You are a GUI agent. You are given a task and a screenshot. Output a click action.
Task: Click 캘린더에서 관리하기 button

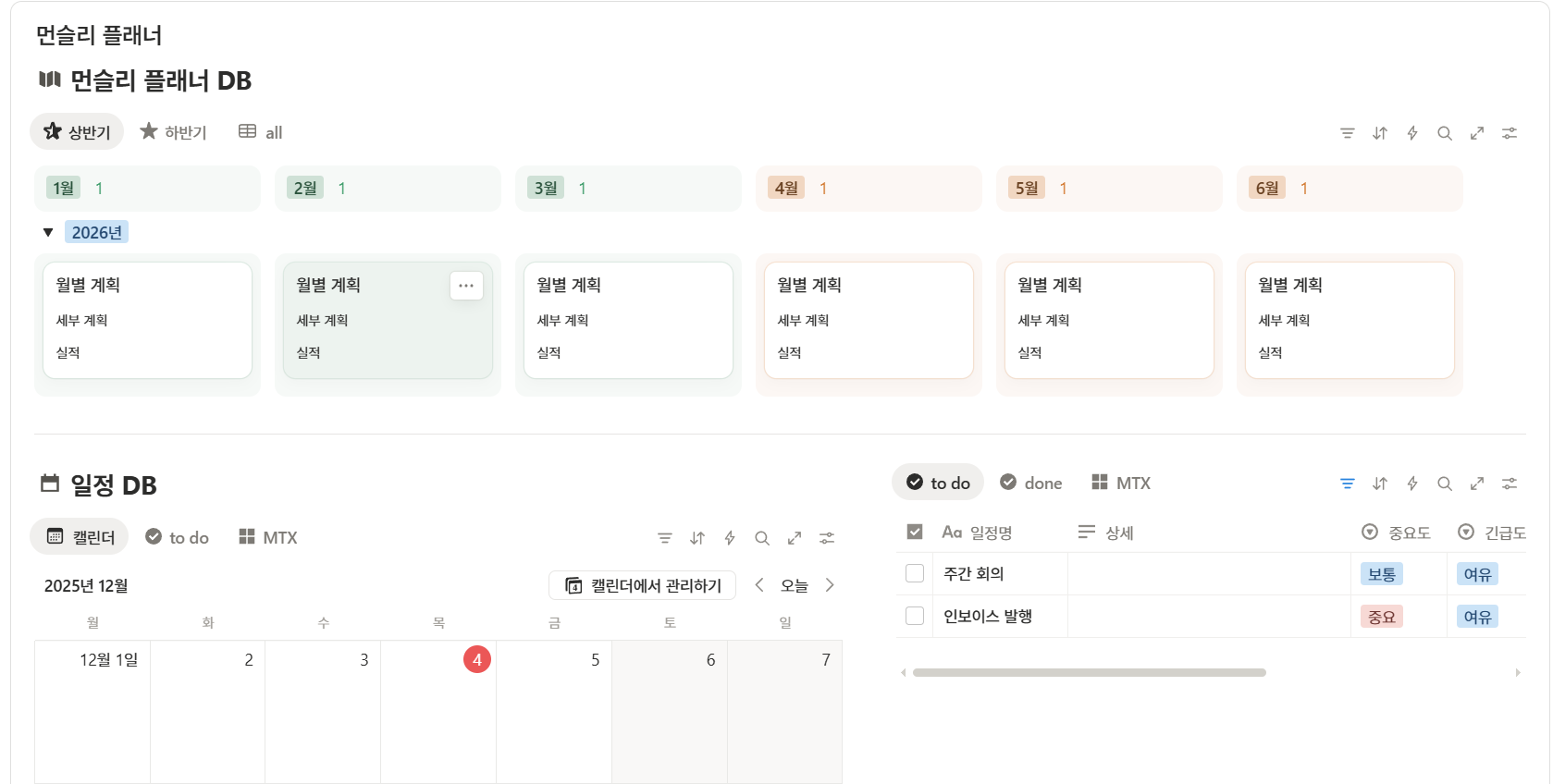[643, 585]
